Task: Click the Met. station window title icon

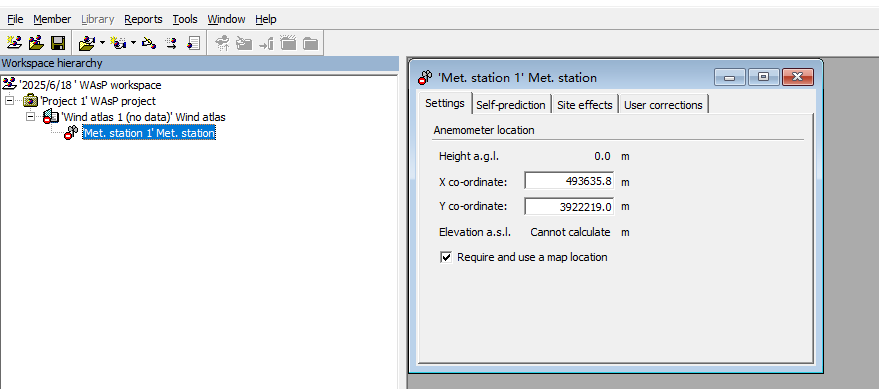Action: point(425,77)
